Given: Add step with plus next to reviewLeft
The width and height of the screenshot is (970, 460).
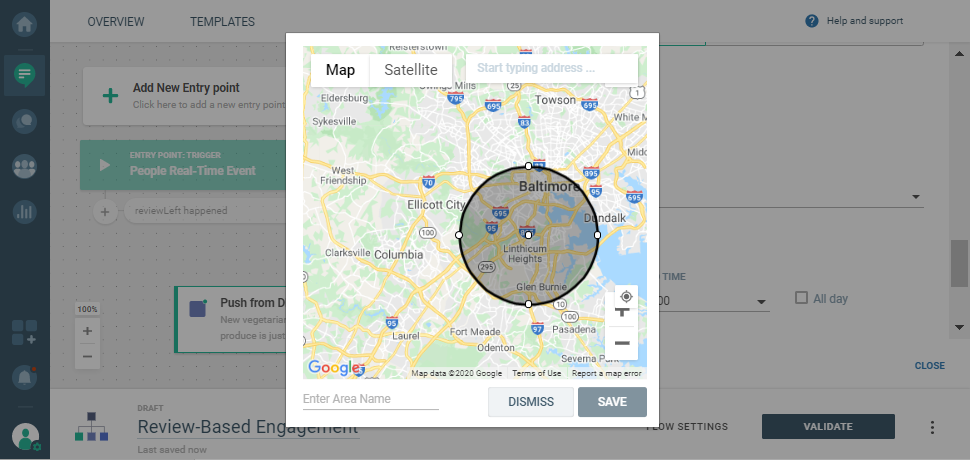Looking at the screenshot, I should (x=105, y=211).
